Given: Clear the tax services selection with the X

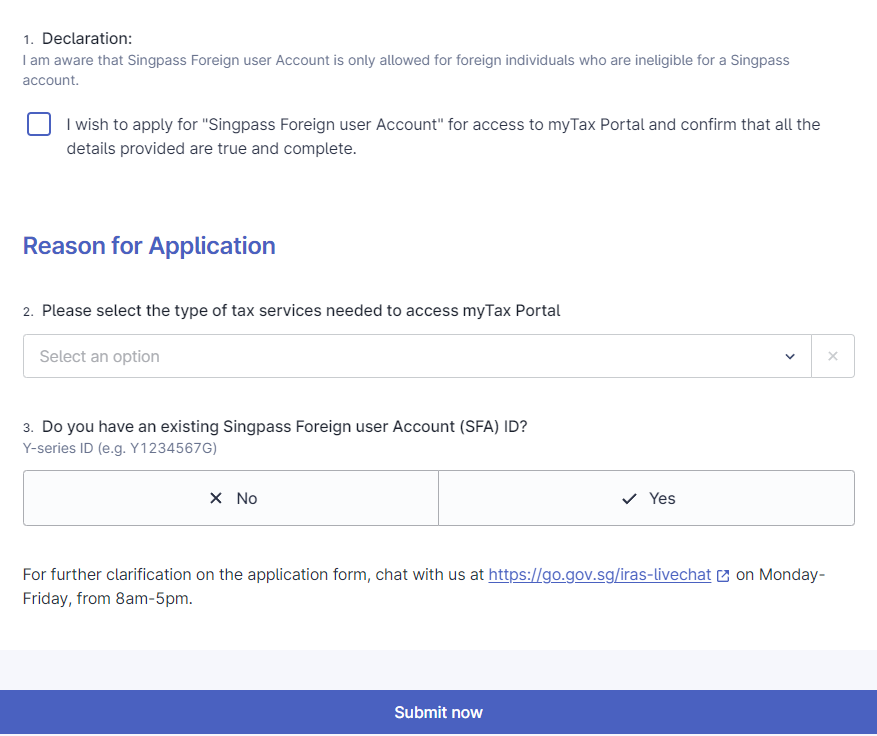Looking at the screenshot, I should (833, 356).
